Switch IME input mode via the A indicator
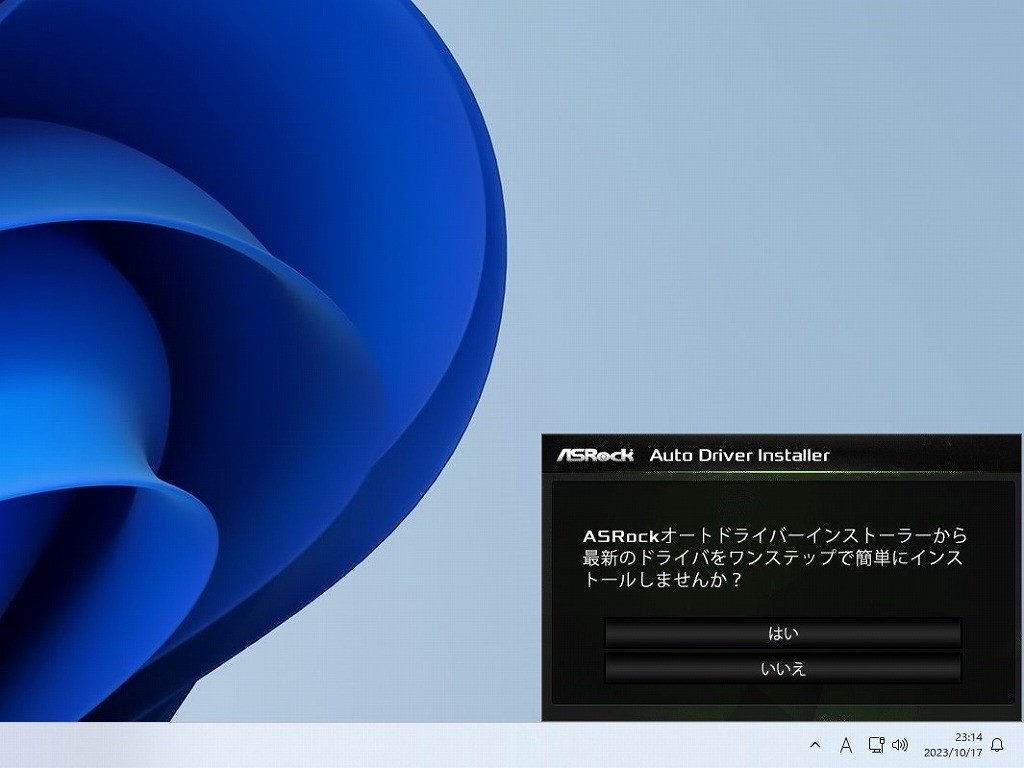Viewport: 1024px width, 768px height. 845,745
